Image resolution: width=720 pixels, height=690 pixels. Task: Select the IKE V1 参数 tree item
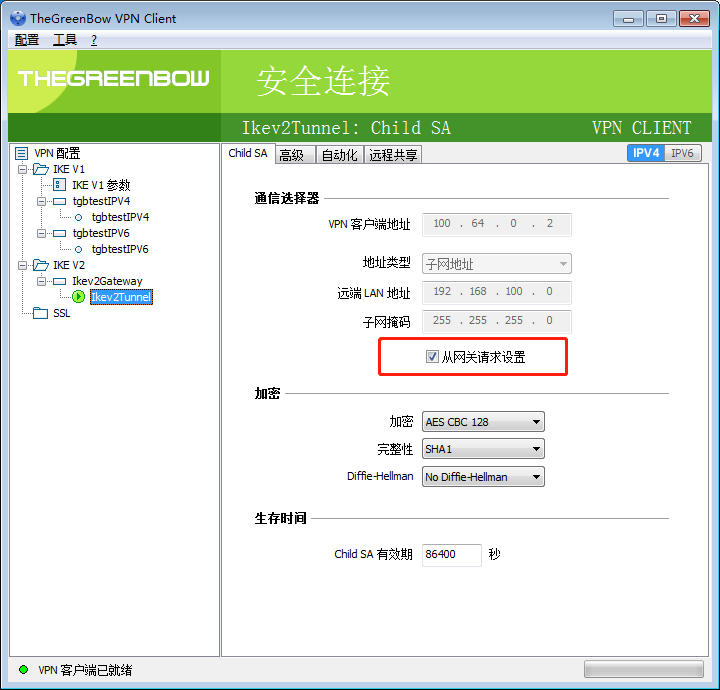101,185
